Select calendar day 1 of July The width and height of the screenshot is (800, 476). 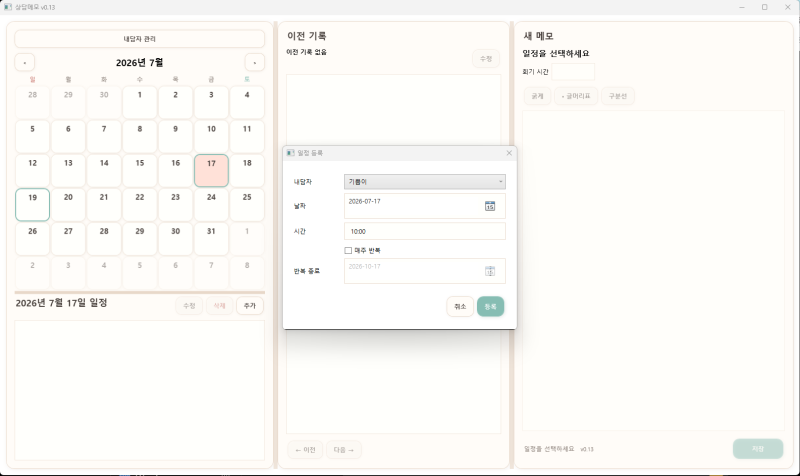[140, 102]
